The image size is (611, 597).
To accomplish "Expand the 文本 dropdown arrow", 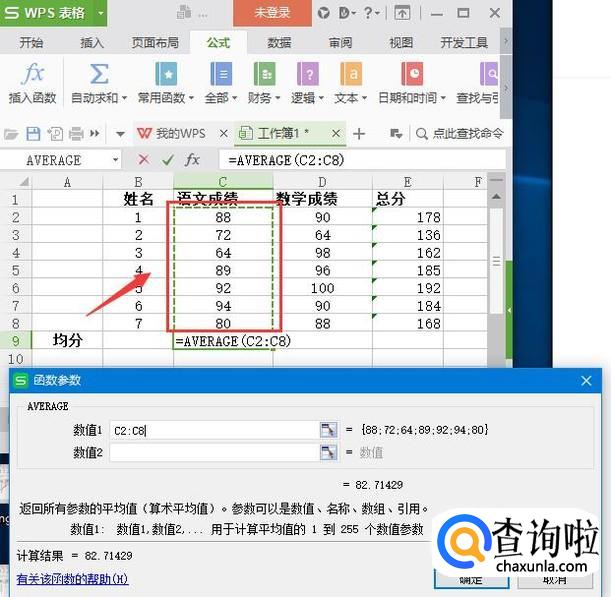I will (x=364, y=98).
